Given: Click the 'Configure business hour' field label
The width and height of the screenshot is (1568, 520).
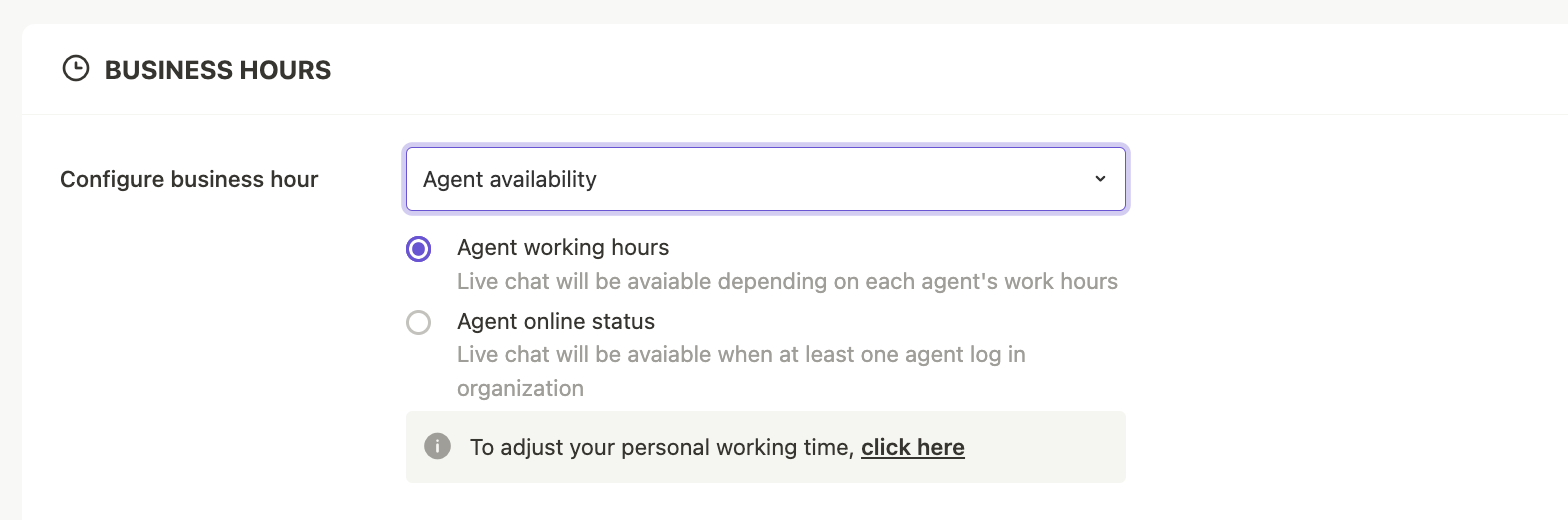Looking at the screenshot, I should [x=189, y=179].
